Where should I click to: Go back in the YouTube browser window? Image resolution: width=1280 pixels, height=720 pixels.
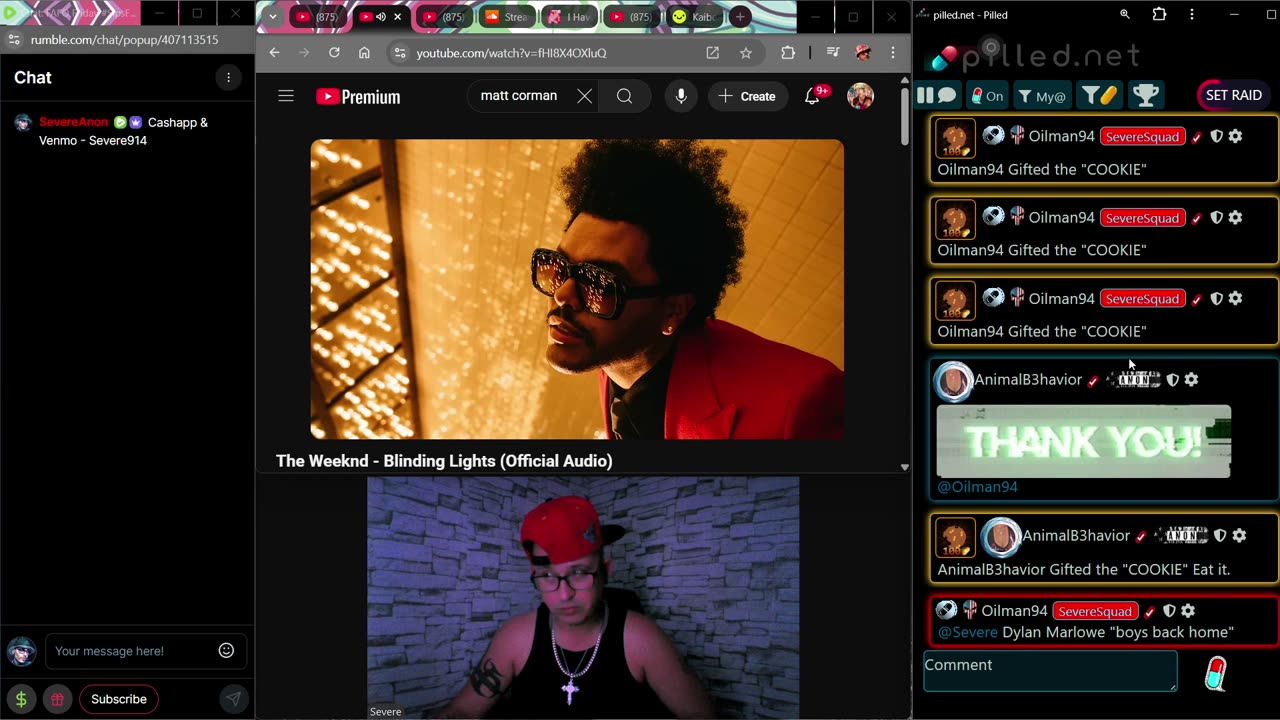pos(275,53)
